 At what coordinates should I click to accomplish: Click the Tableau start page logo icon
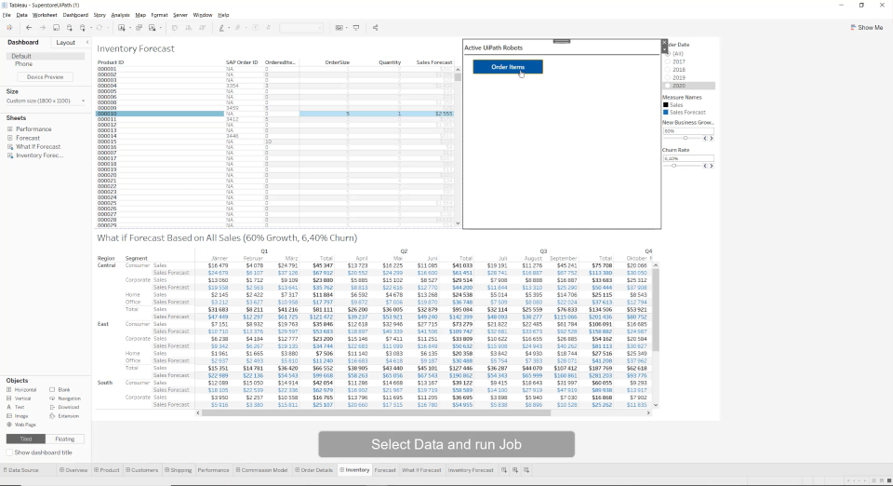pyautogui.click(x=9, y=27)
